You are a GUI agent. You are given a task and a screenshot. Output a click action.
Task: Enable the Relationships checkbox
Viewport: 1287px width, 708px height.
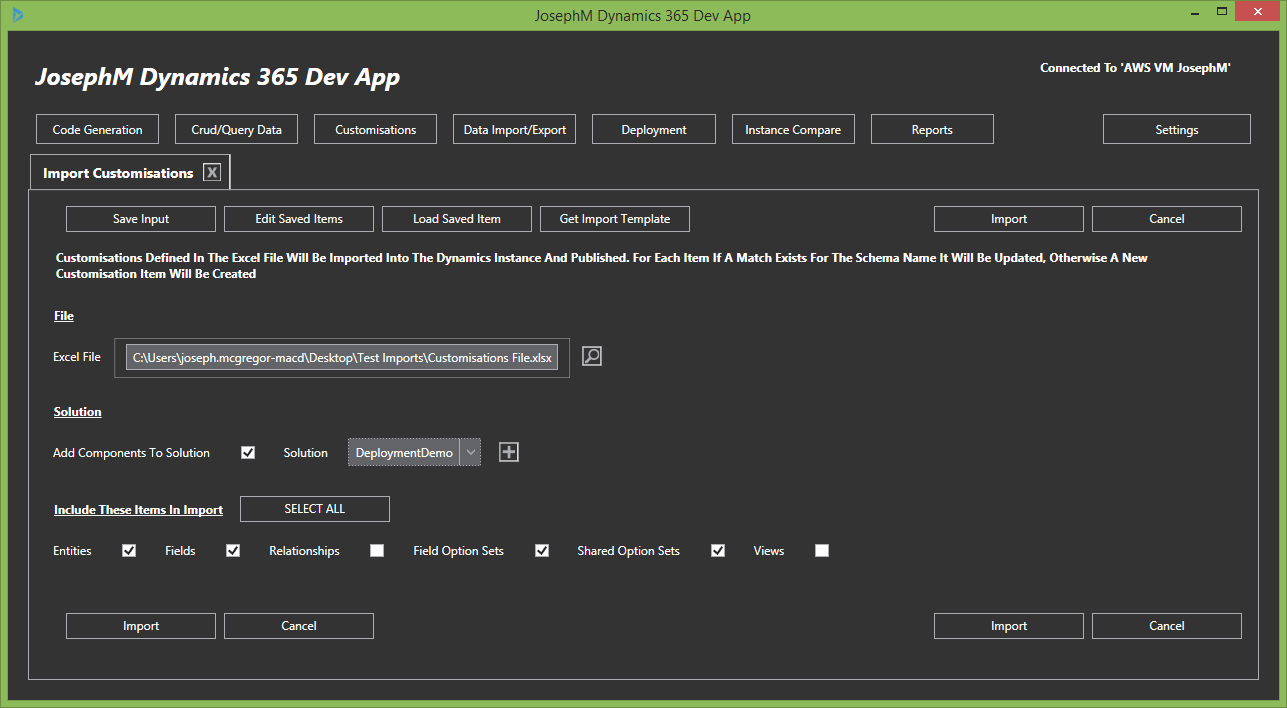coord(377,551)
